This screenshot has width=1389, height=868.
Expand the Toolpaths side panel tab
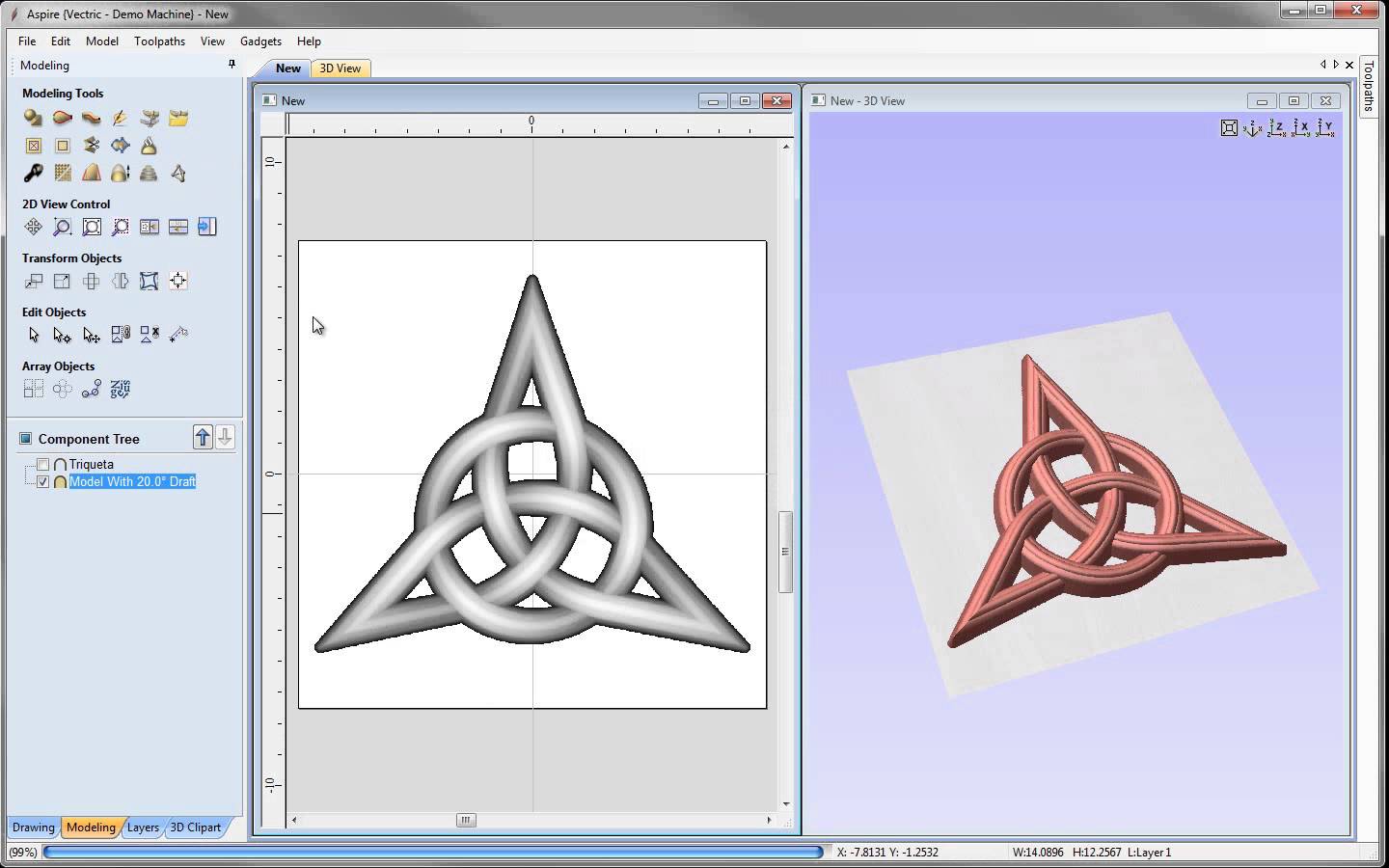(1368, 87)
